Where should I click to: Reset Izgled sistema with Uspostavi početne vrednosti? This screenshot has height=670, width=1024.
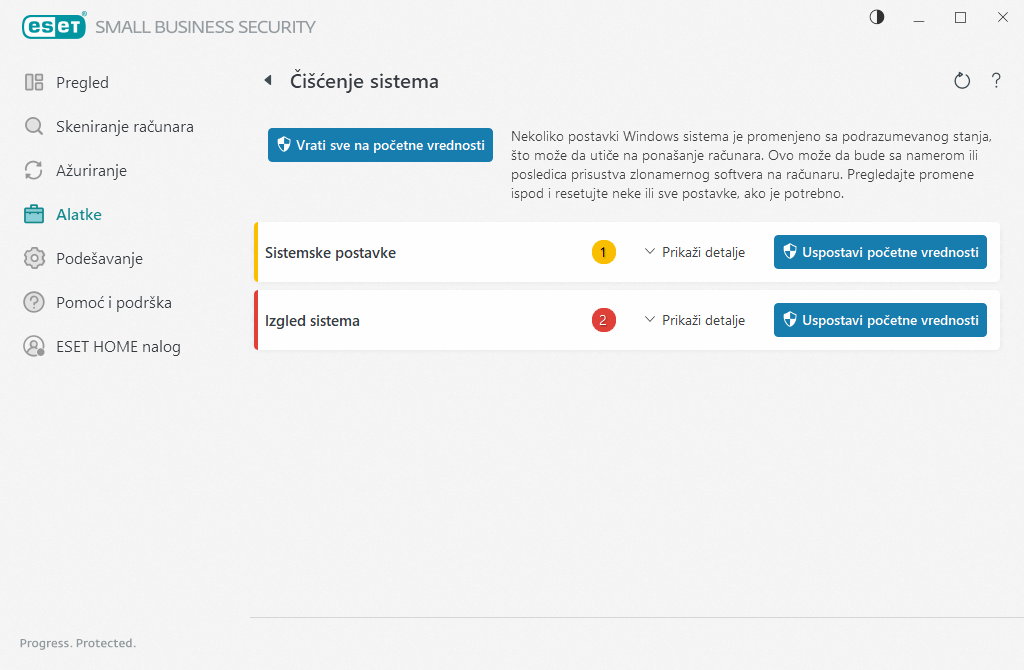880,321
